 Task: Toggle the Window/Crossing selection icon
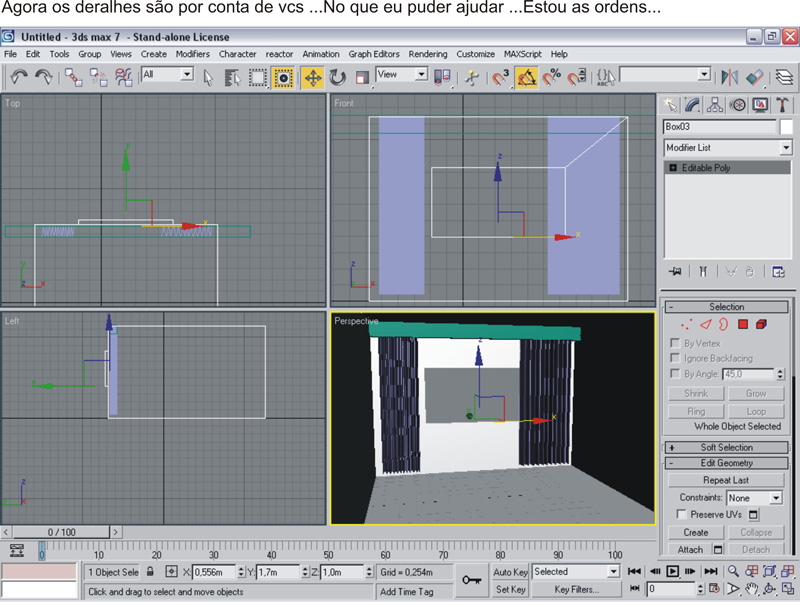283,78
